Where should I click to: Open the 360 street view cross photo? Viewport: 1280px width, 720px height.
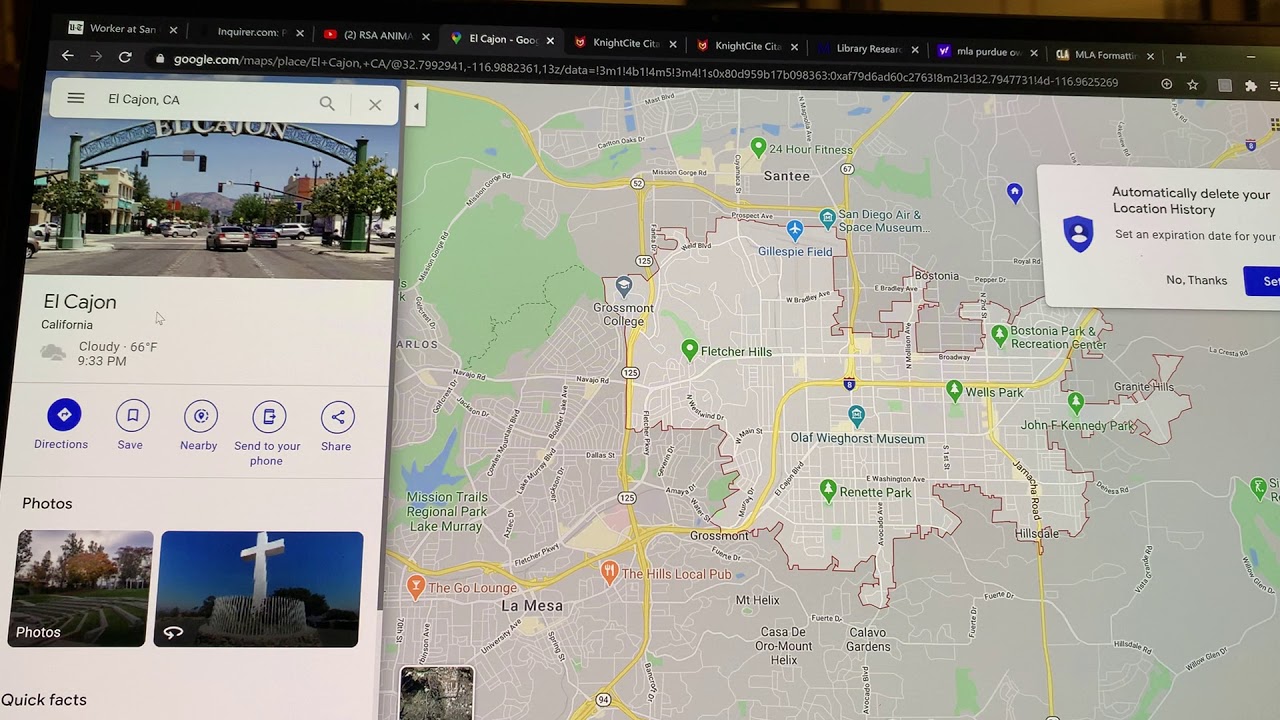pos(259,589)
